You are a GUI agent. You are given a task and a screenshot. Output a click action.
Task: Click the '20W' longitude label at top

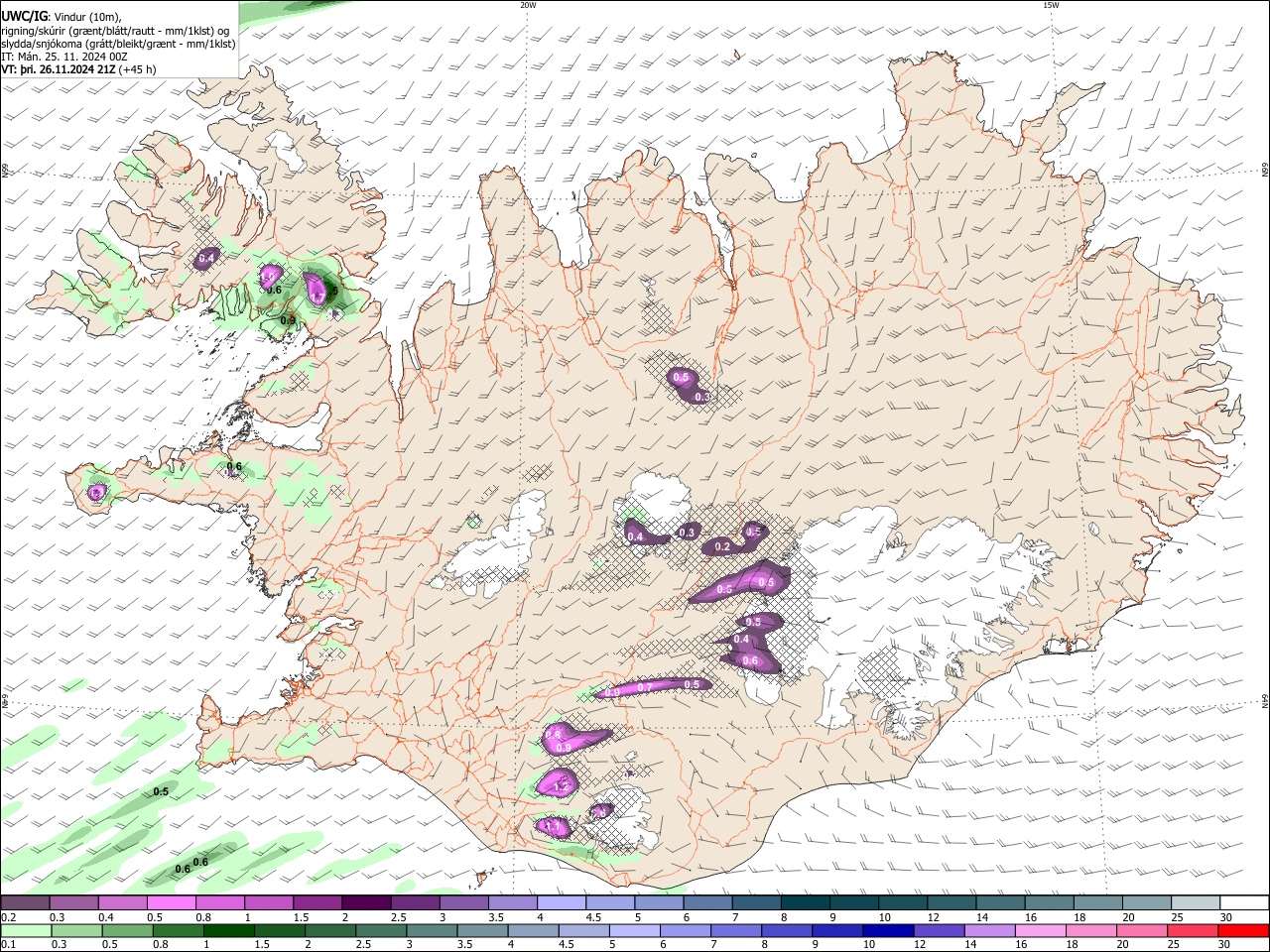(528, 5)
